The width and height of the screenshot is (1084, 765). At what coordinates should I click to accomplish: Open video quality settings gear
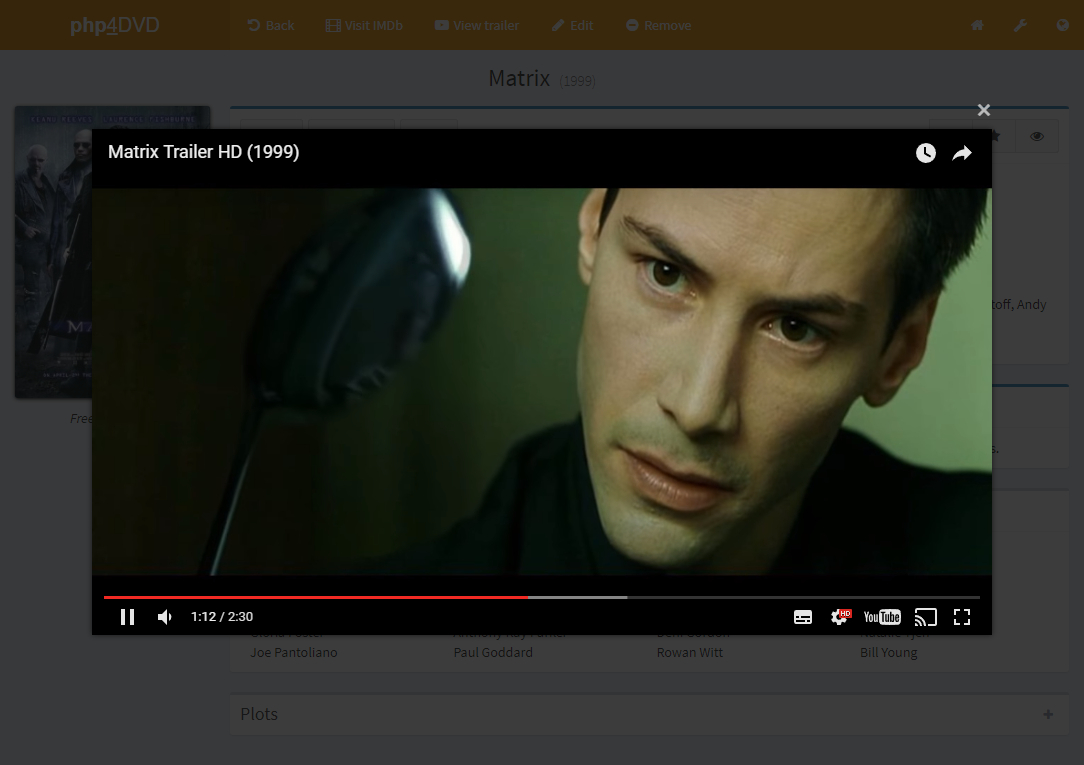pos(840,616)
